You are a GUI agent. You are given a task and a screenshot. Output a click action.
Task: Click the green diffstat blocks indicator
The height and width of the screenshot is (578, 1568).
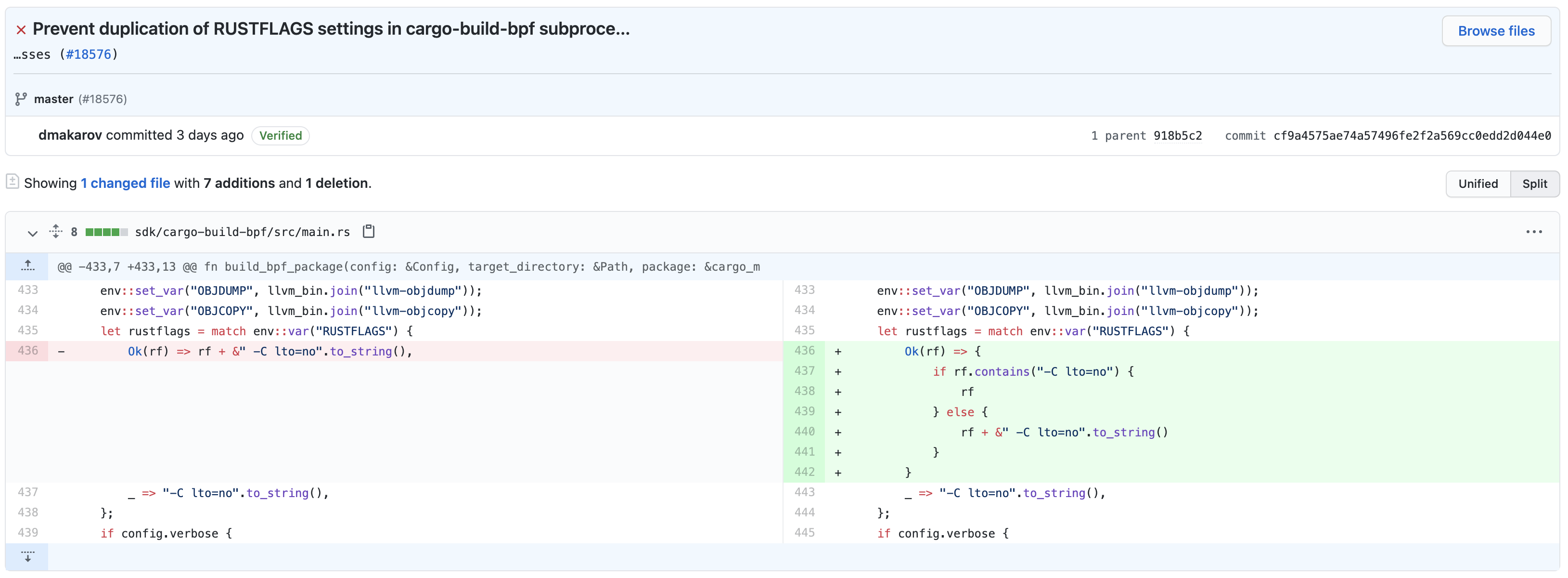tap(106, 232)
